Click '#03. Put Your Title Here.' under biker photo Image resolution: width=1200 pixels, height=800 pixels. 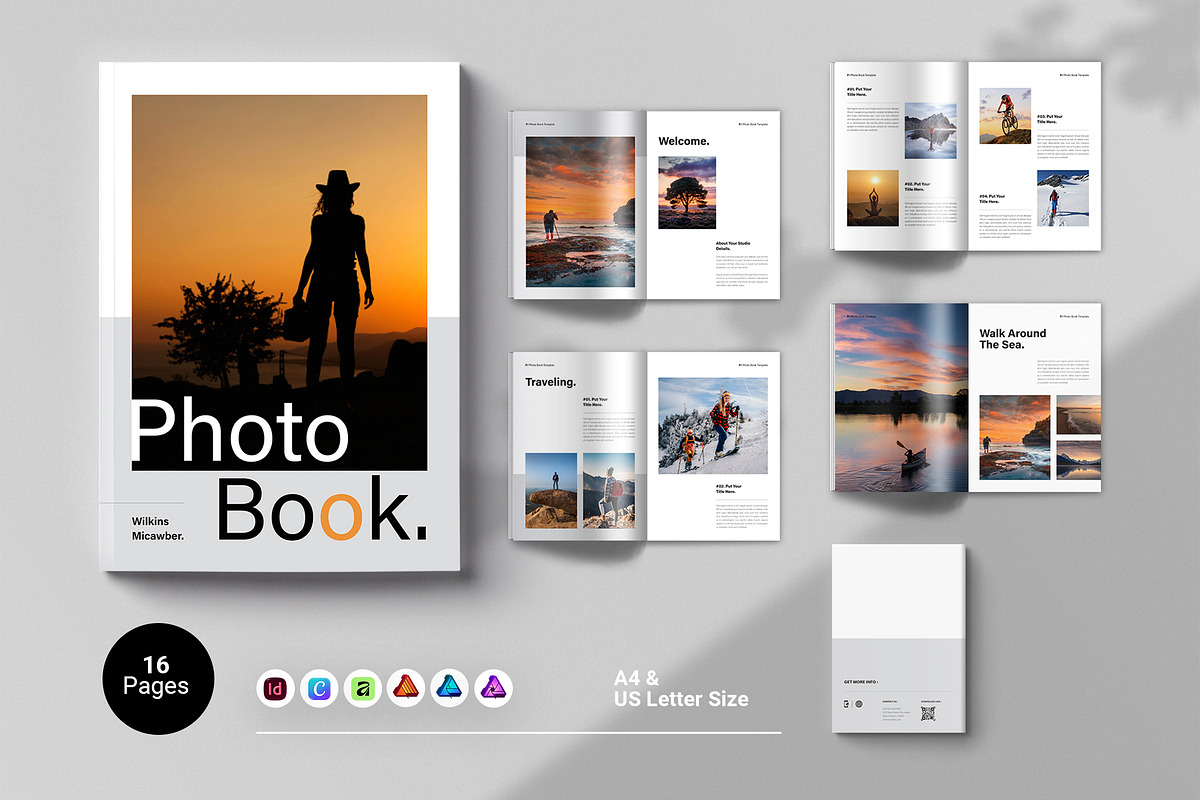1051,119
